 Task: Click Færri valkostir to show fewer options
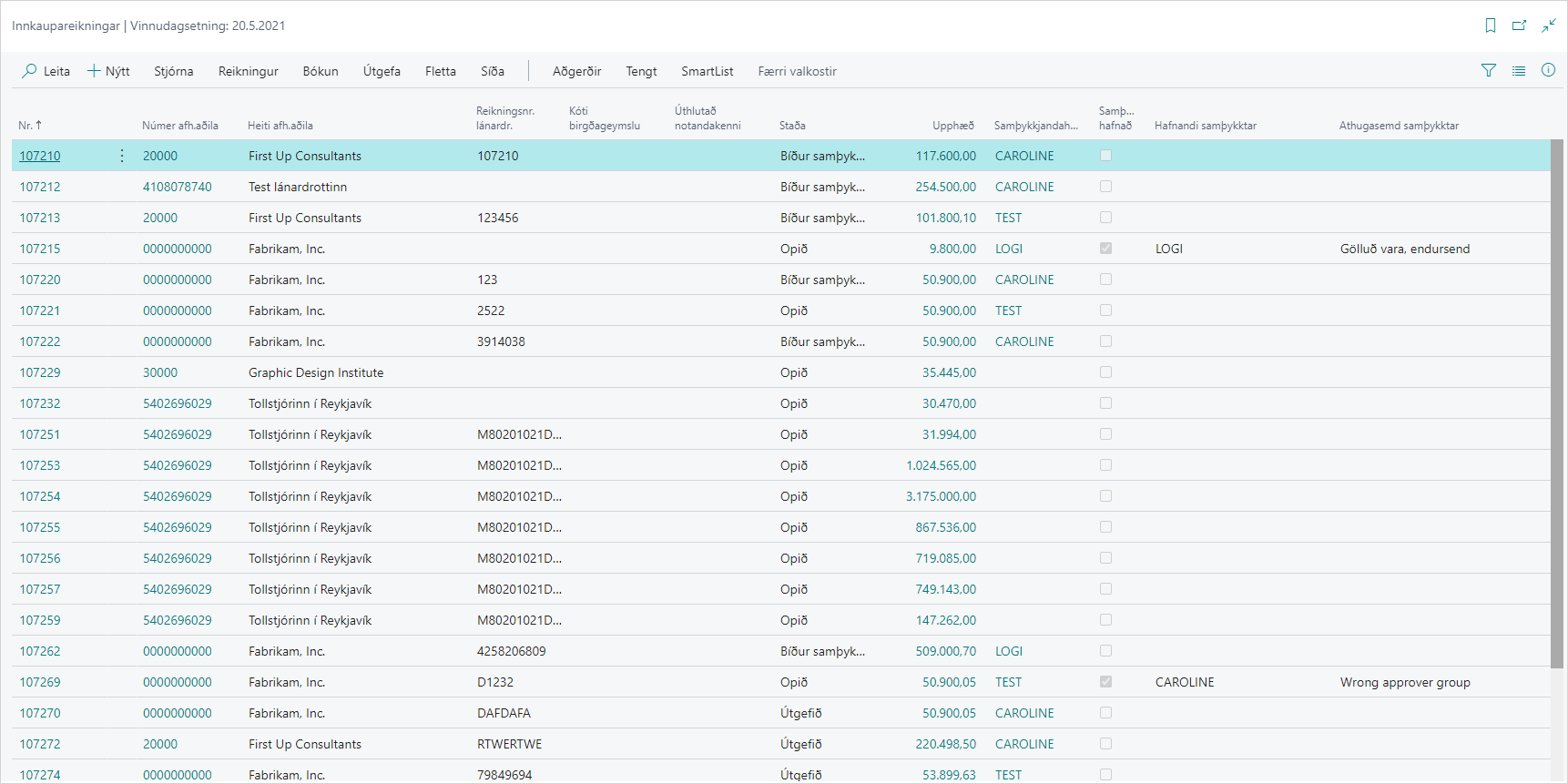[x=797, y=71]
